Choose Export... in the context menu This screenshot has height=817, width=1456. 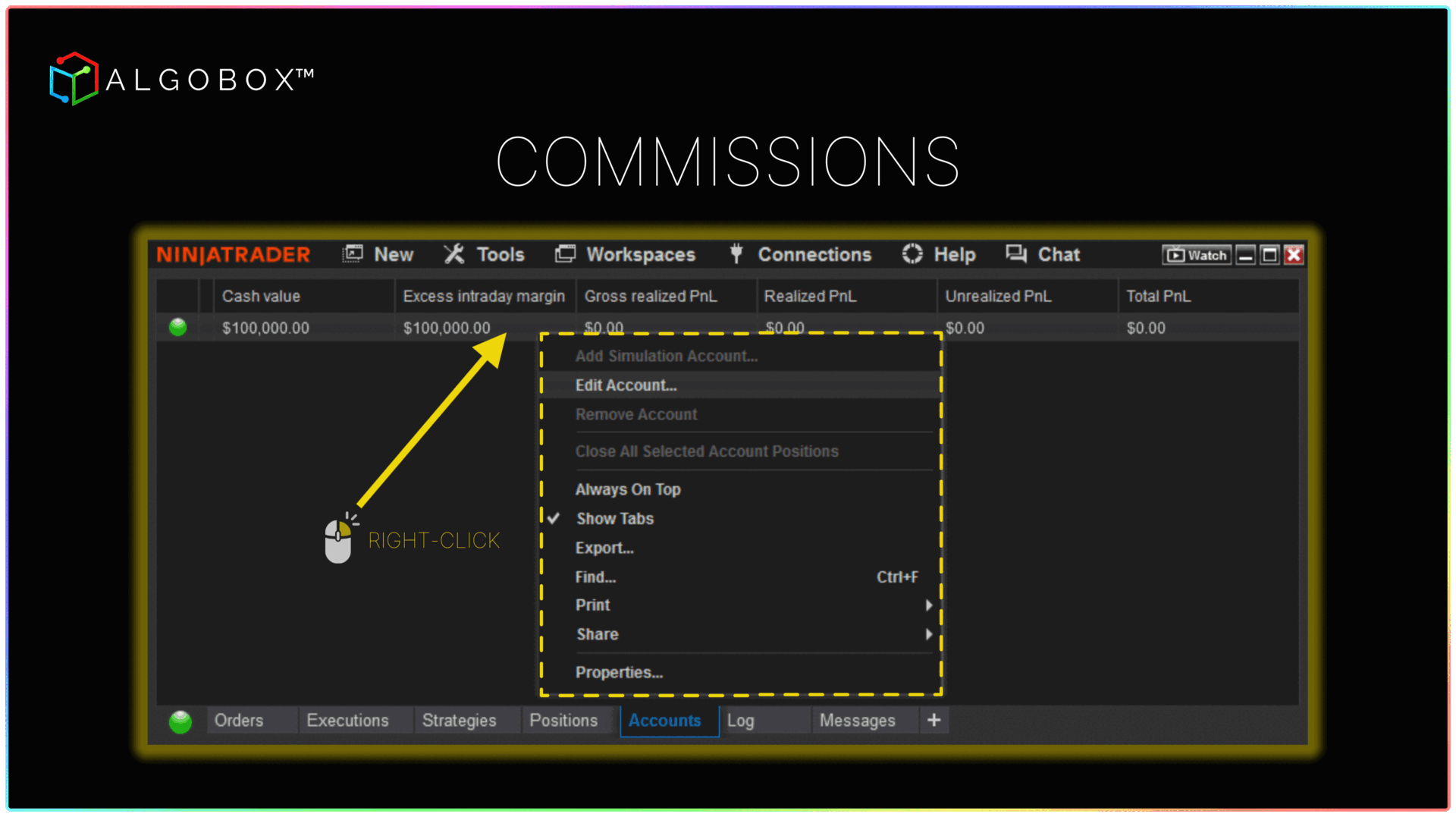604,548
